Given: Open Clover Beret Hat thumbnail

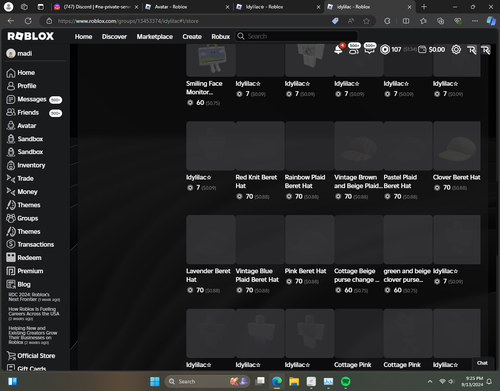Looking at the screenshot, I should [457, 146].
